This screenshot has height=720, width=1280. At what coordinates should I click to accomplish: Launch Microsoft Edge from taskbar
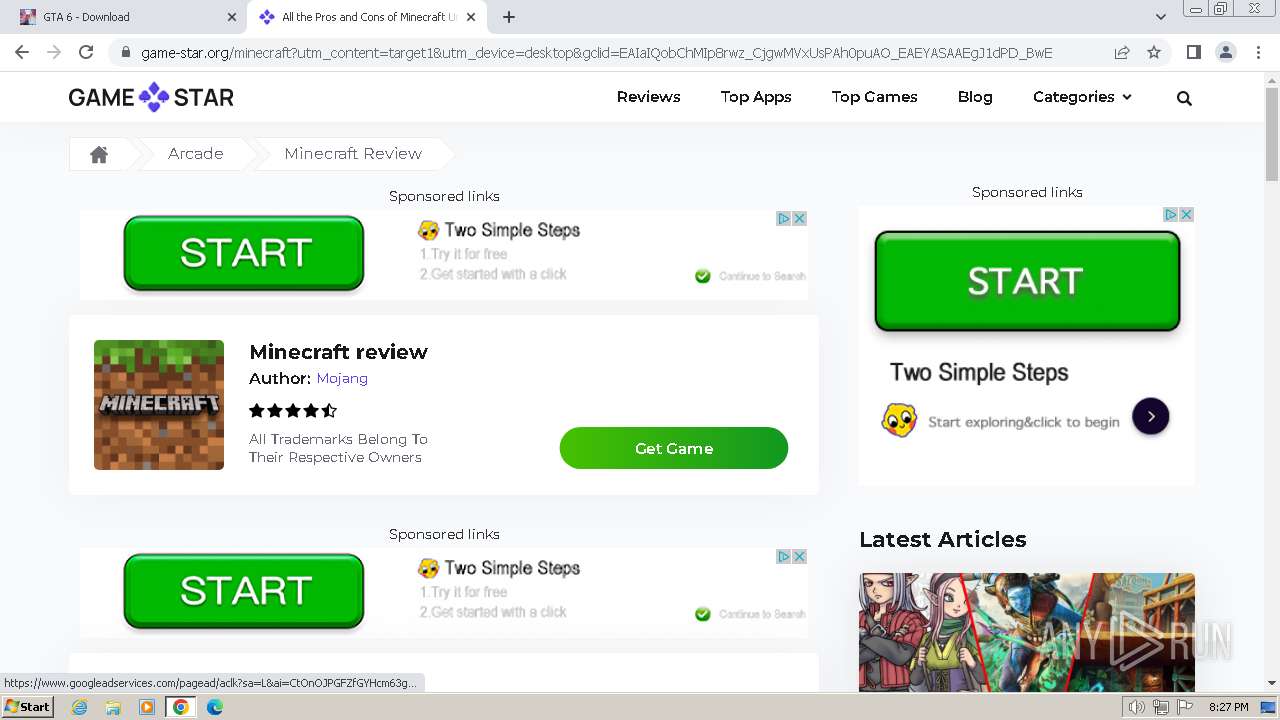(x=214, y=707)
